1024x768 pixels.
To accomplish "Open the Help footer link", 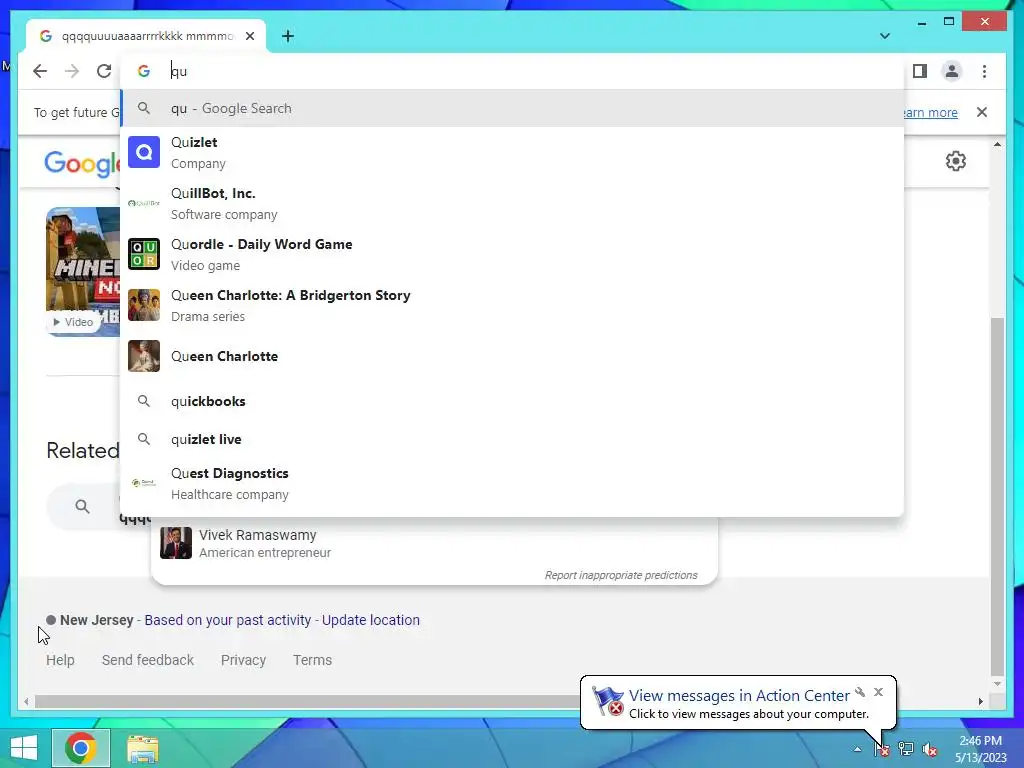I will click(60, 660).
